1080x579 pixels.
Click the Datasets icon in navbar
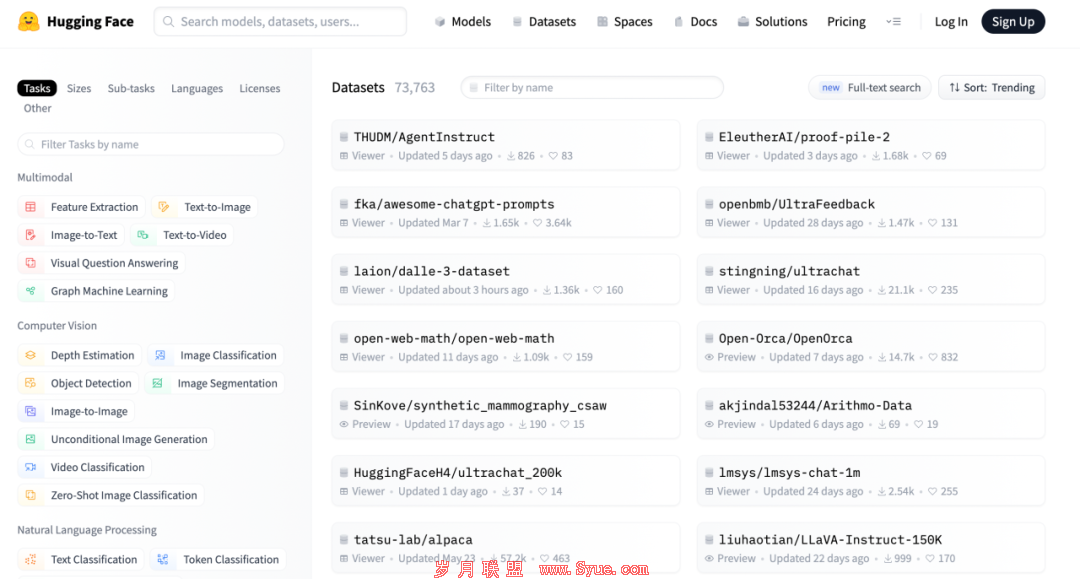(x=517, y=22)
